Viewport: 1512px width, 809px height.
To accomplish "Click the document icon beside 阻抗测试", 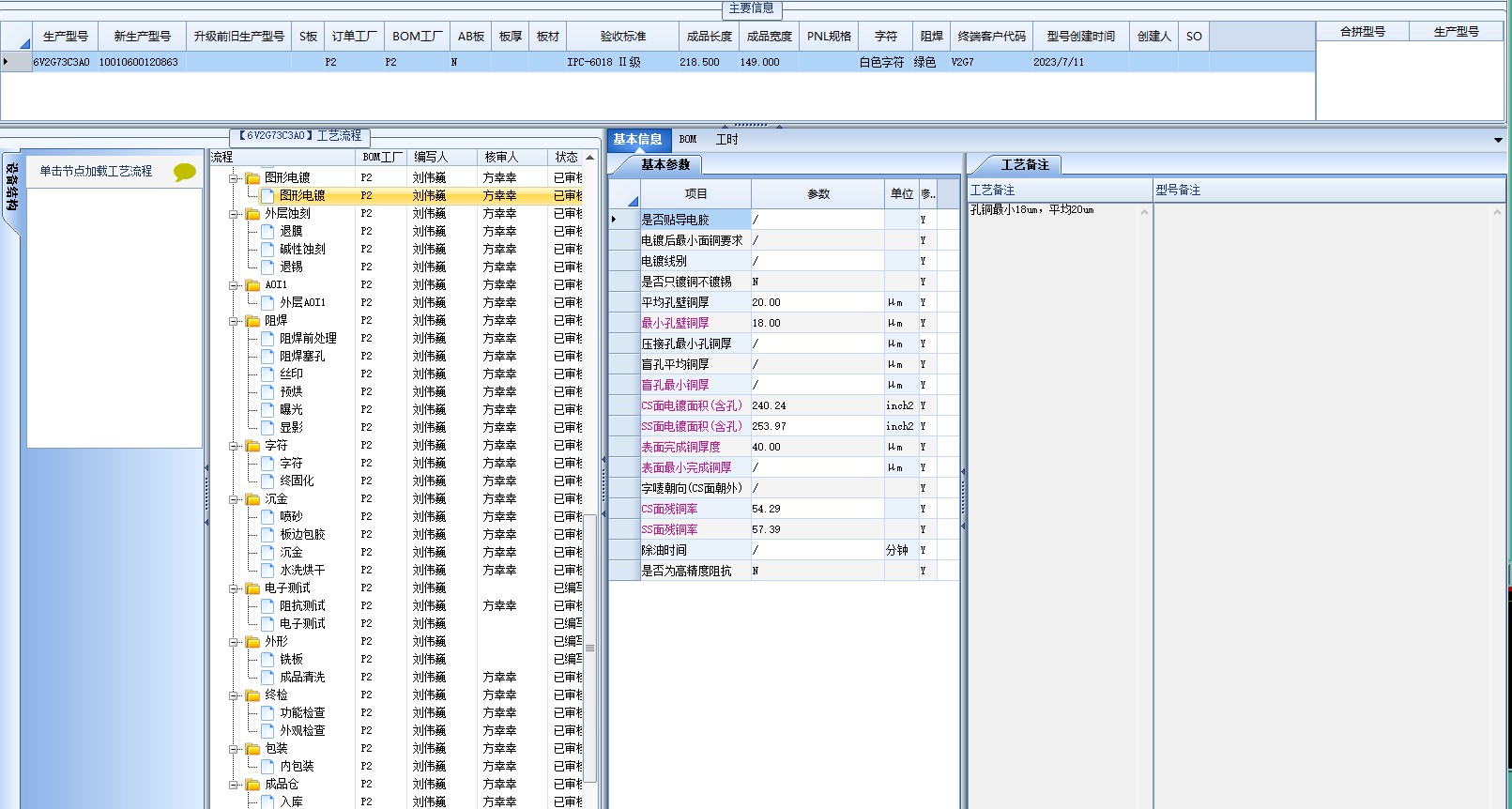I will point(267,605).
